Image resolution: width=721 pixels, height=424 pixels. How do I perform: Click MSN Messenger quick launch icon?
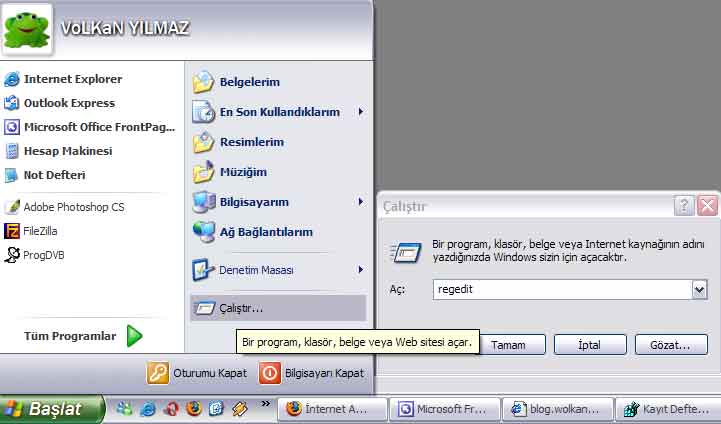pos(124,408)
